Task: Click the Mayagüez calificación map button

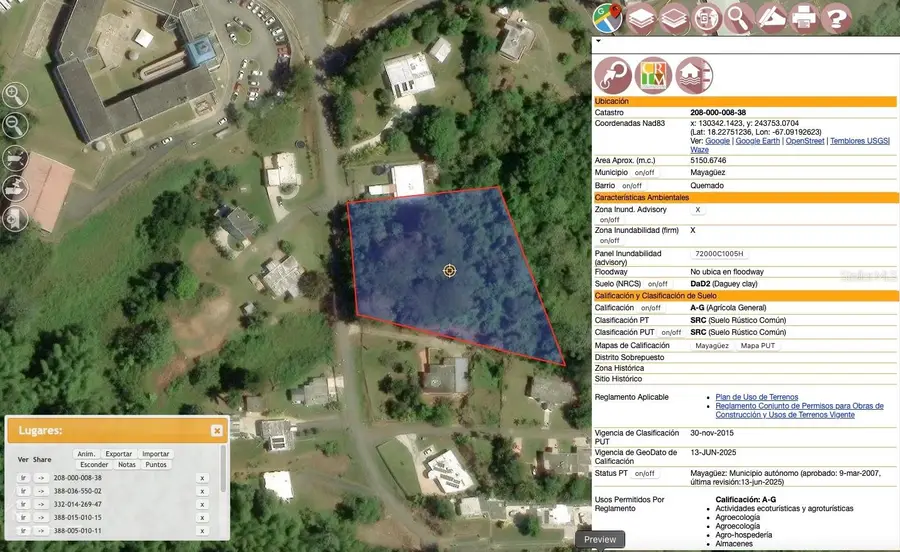Action: (712, 346)
